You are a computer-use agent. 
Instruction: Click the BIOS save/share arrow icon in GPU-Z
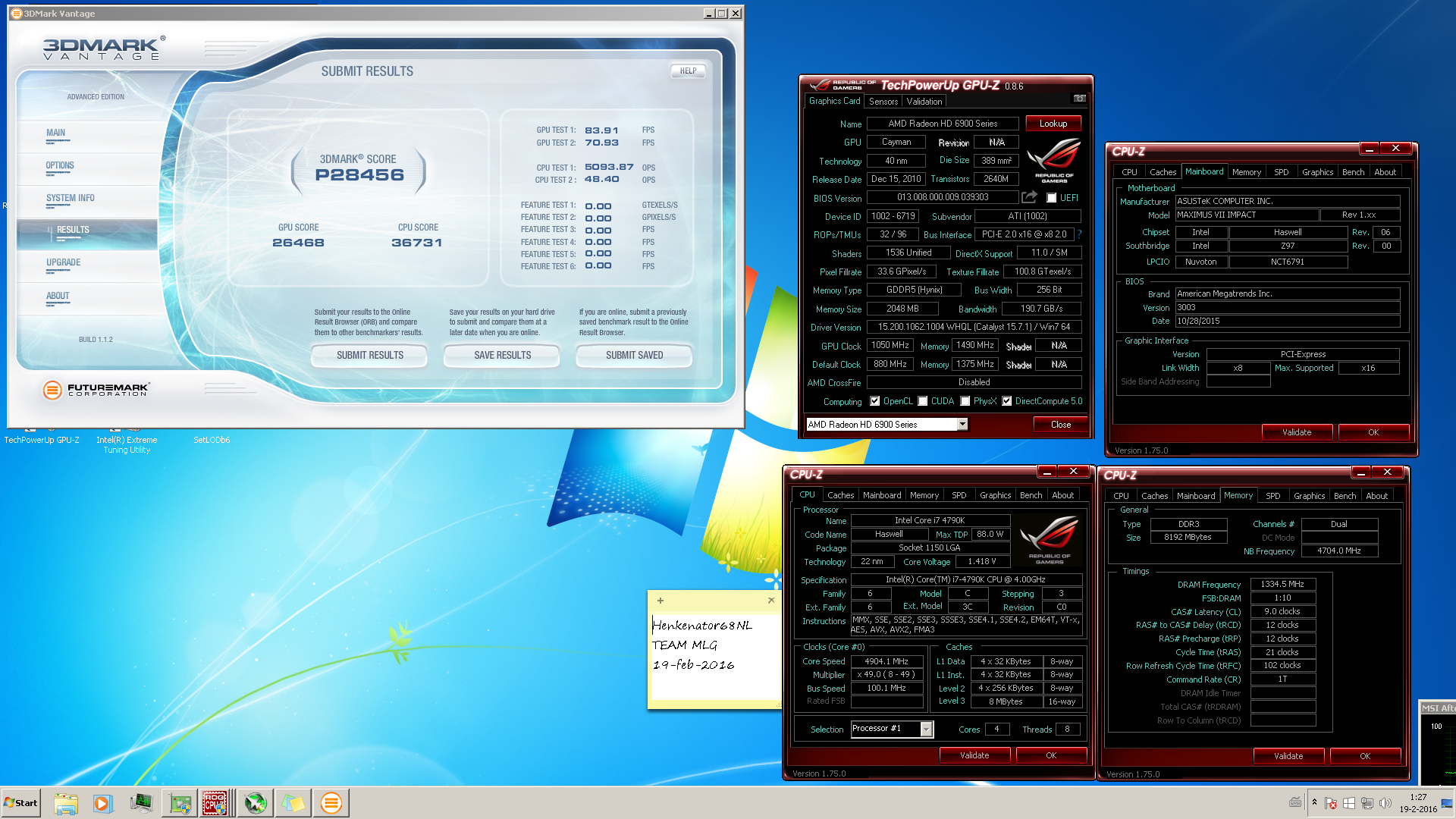coord(1029,197)
